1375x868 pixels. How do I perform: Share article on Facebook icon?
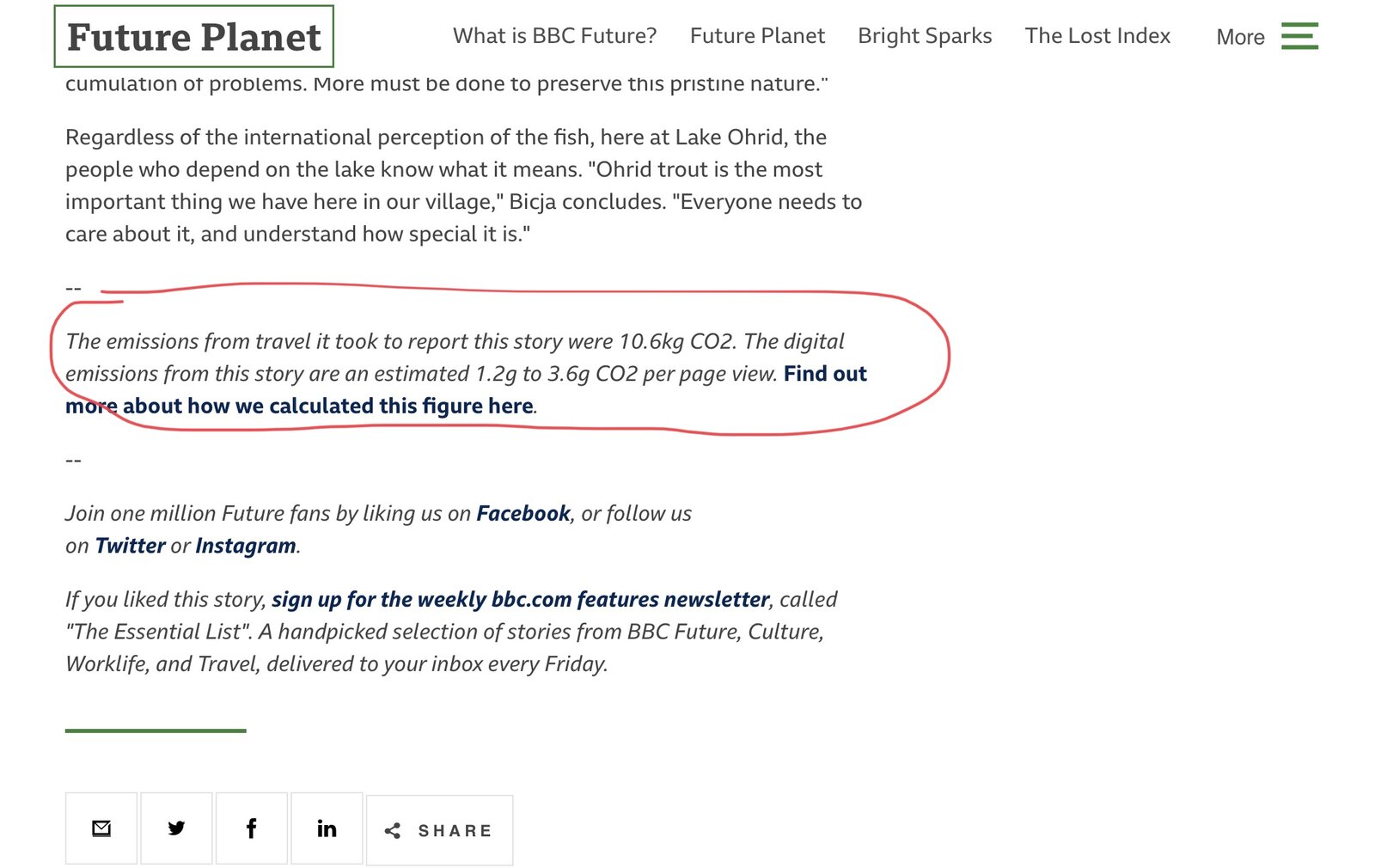(x=252, y=828)
